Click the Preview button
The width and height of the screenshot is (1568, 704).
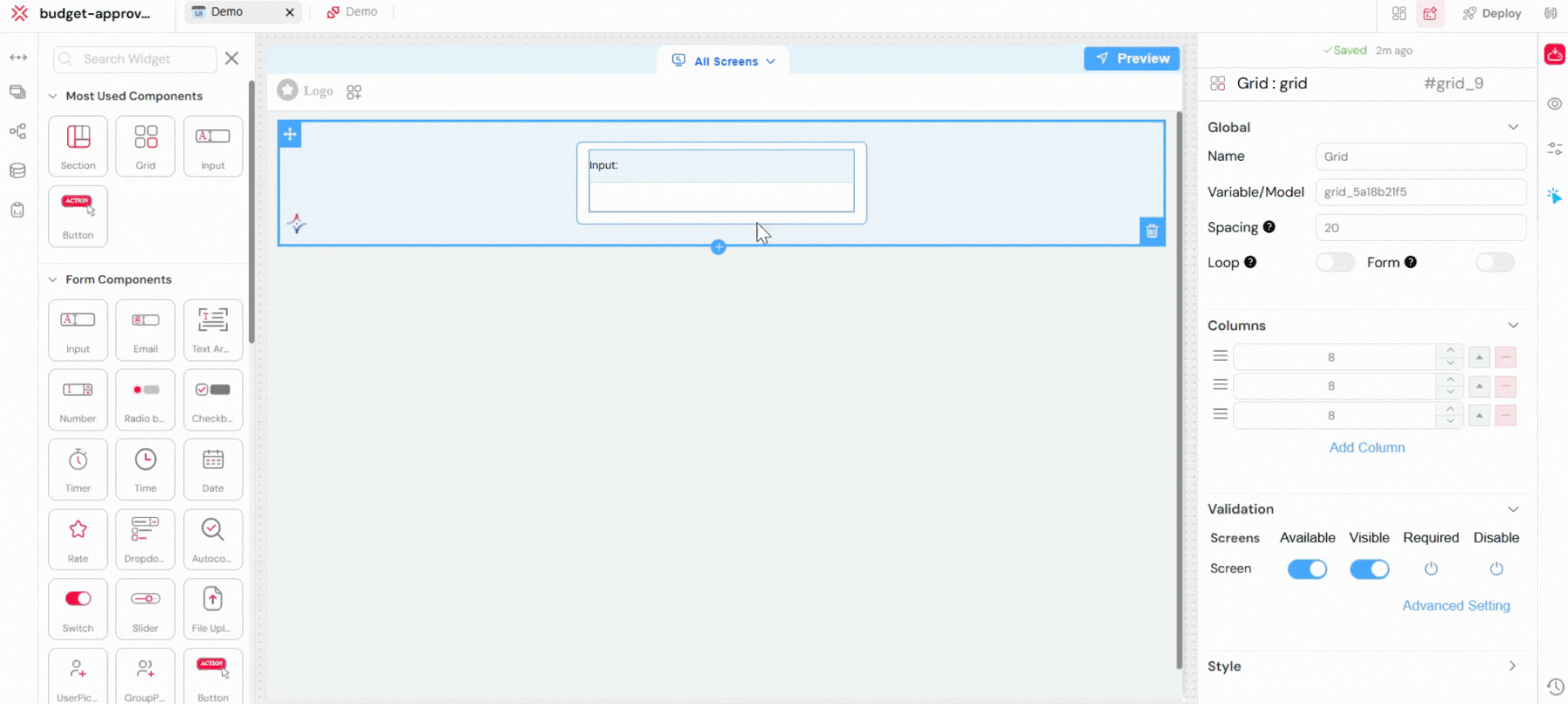coord(1131,59)
